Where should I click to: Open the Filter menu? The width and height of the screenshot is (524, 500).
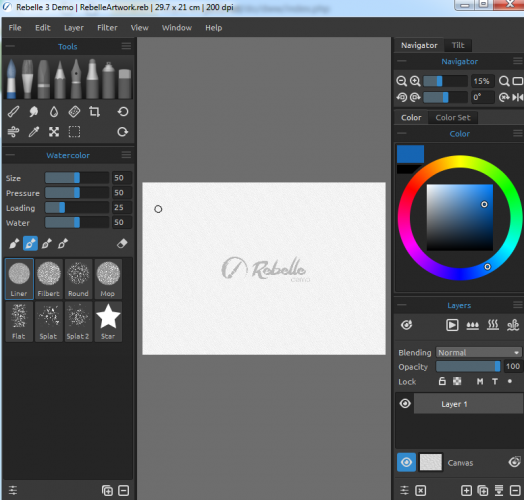[x=107, y=28]
